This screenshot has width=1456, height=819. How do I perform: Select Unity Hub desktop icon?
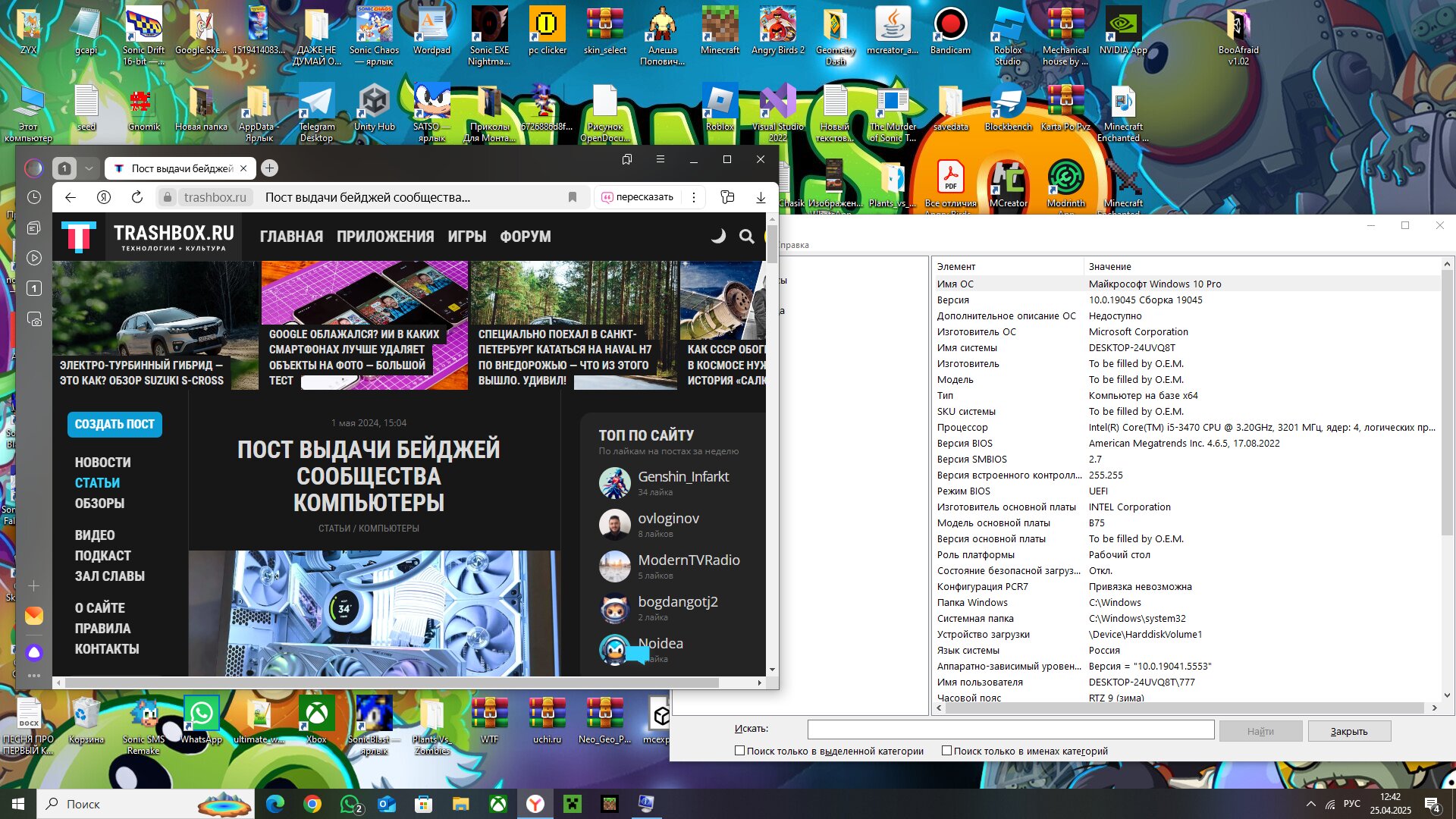tap(375, 108)
